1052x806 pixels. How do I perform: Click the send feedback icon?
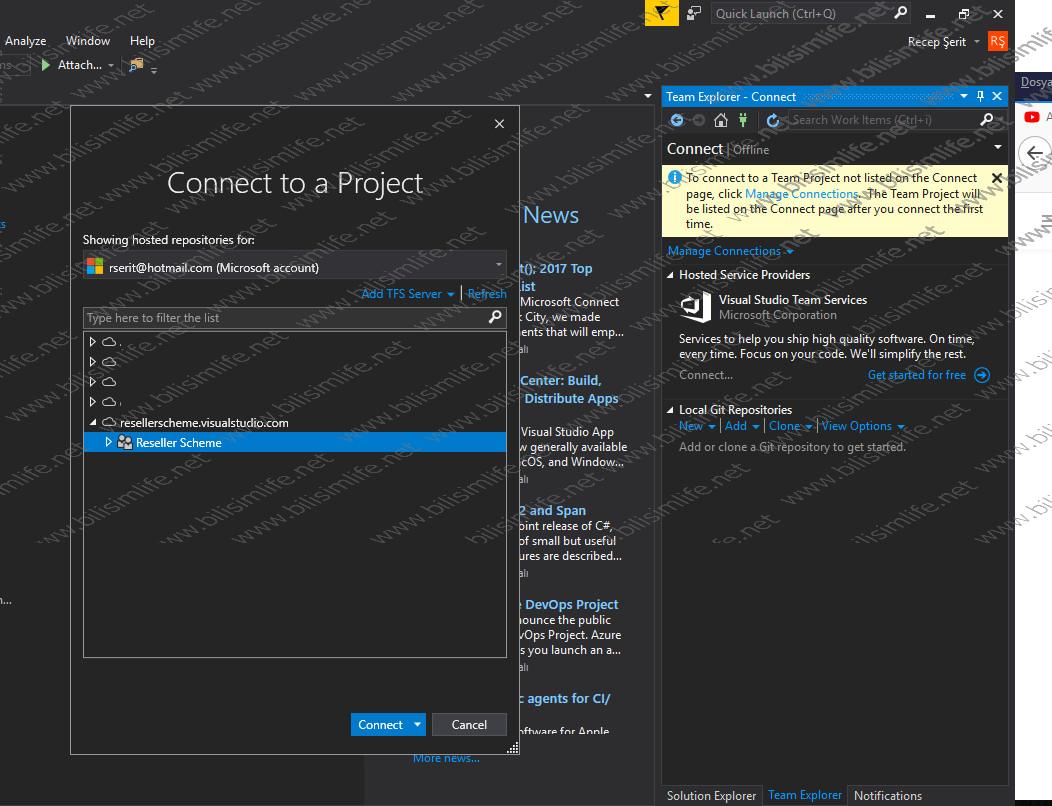click(694, 13)
